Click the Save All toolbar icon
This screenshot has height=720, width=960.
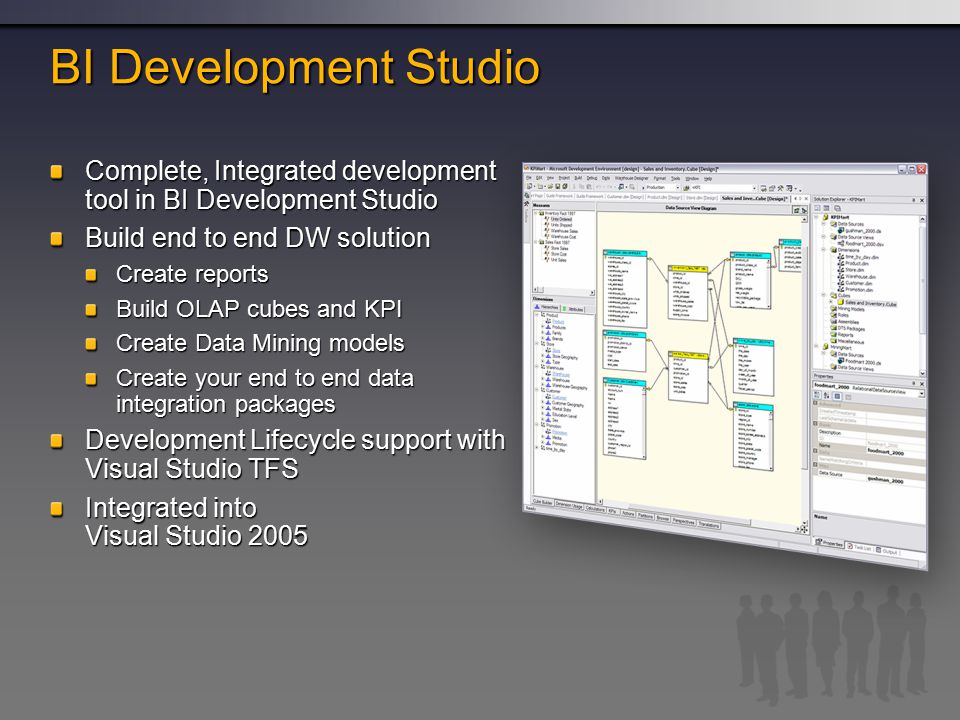(x=564, y=187)
